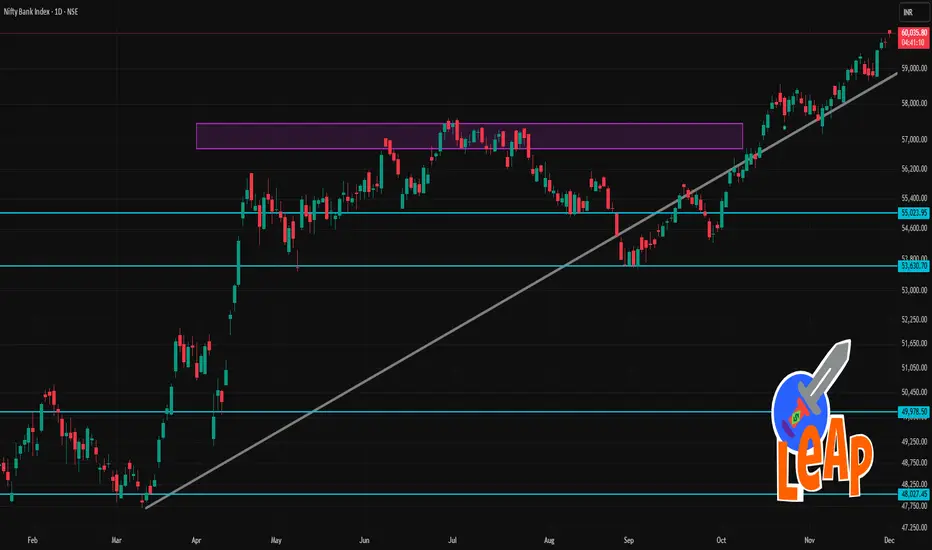
Task: Select the 53,630.70 horizontal line label
Action: point(914,266)
